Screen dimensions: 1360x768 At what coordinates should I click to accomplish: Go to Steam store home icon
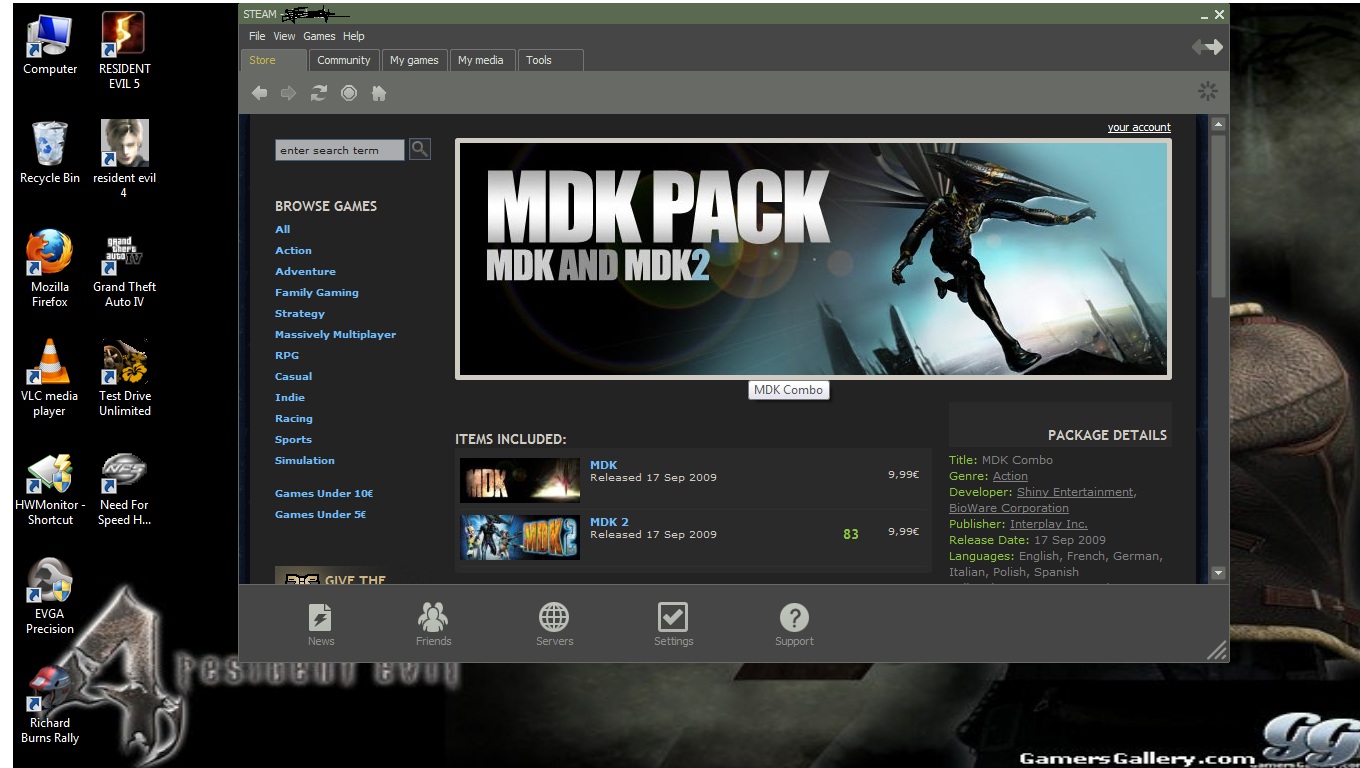point(378,93)
